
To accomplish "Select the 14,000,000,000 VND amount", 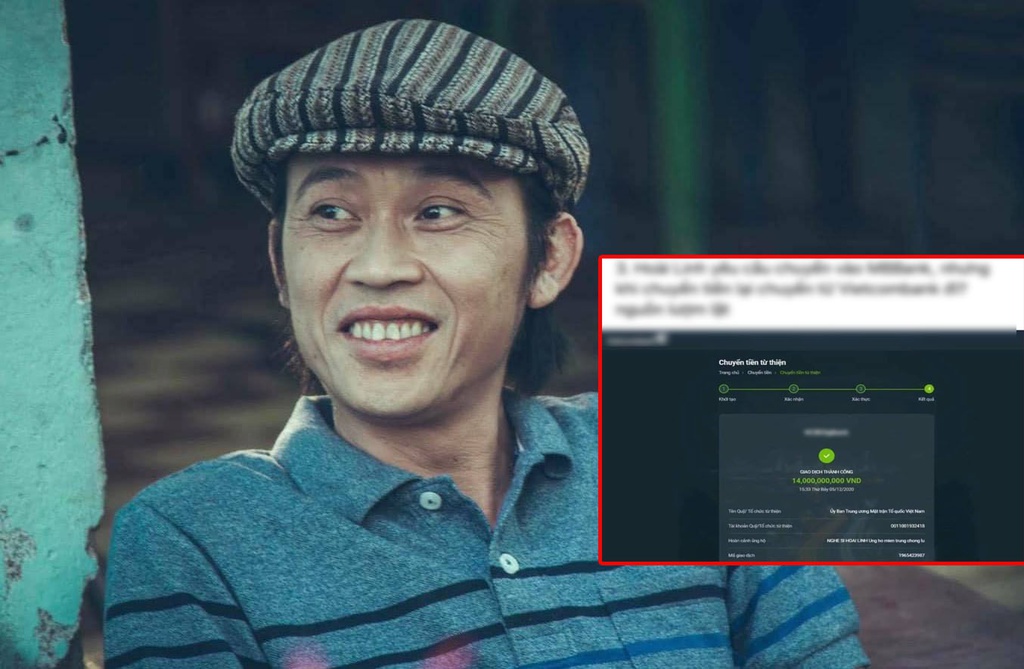I will point(826,481).
